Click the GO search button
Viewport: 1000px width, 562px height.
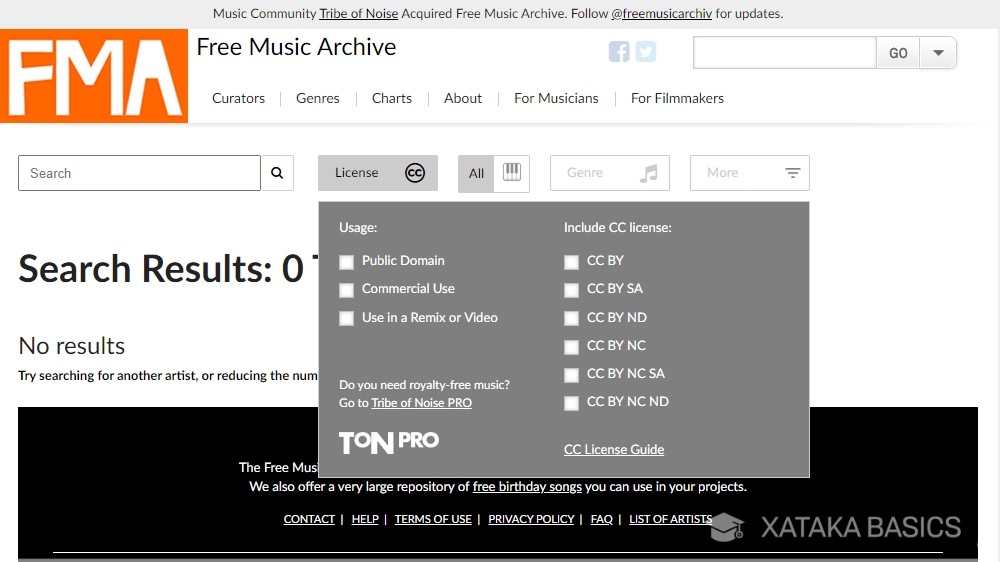898,53
